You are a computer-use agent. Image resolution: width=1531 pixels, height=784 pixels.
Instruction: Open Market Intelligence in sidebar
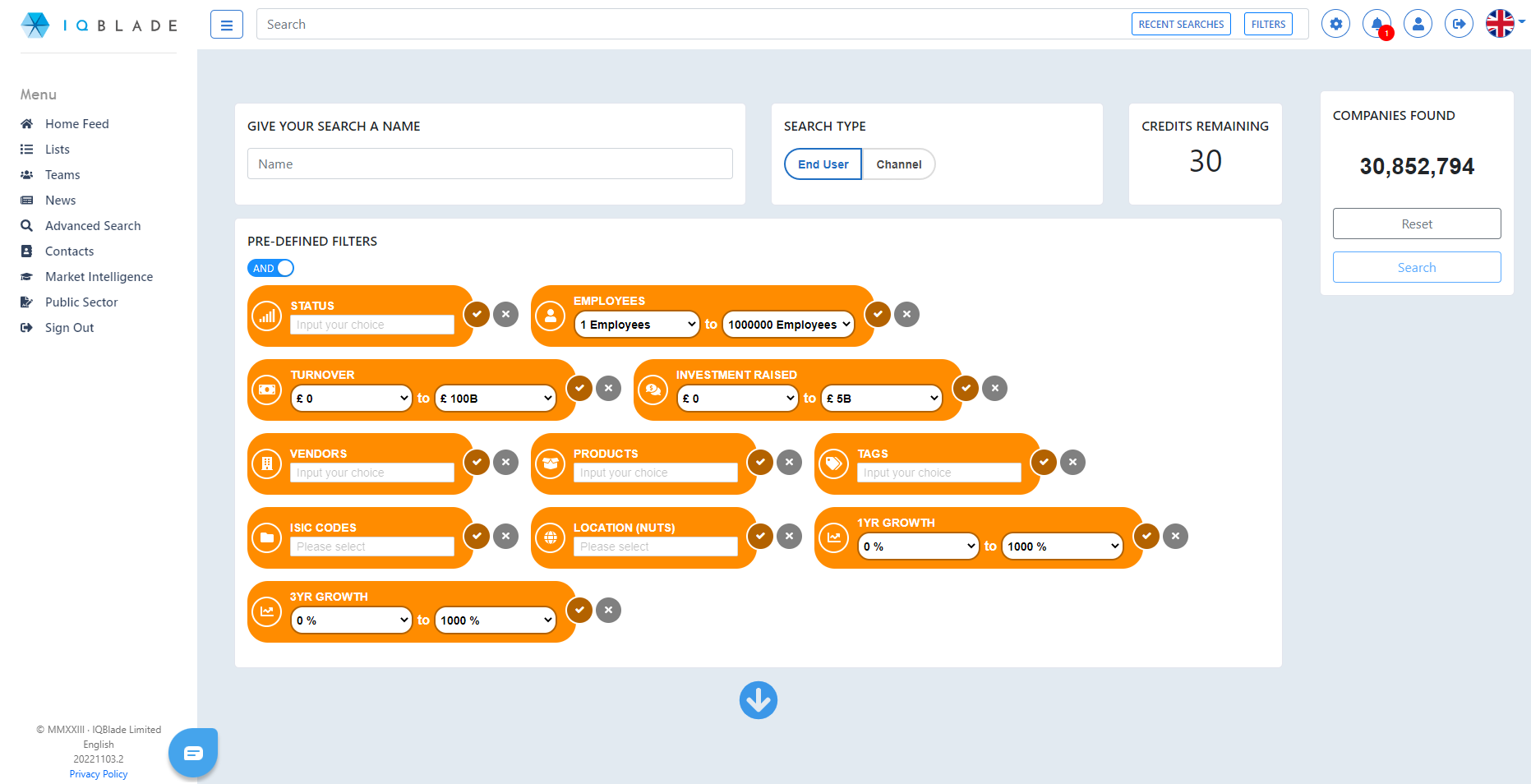point(99,277)
